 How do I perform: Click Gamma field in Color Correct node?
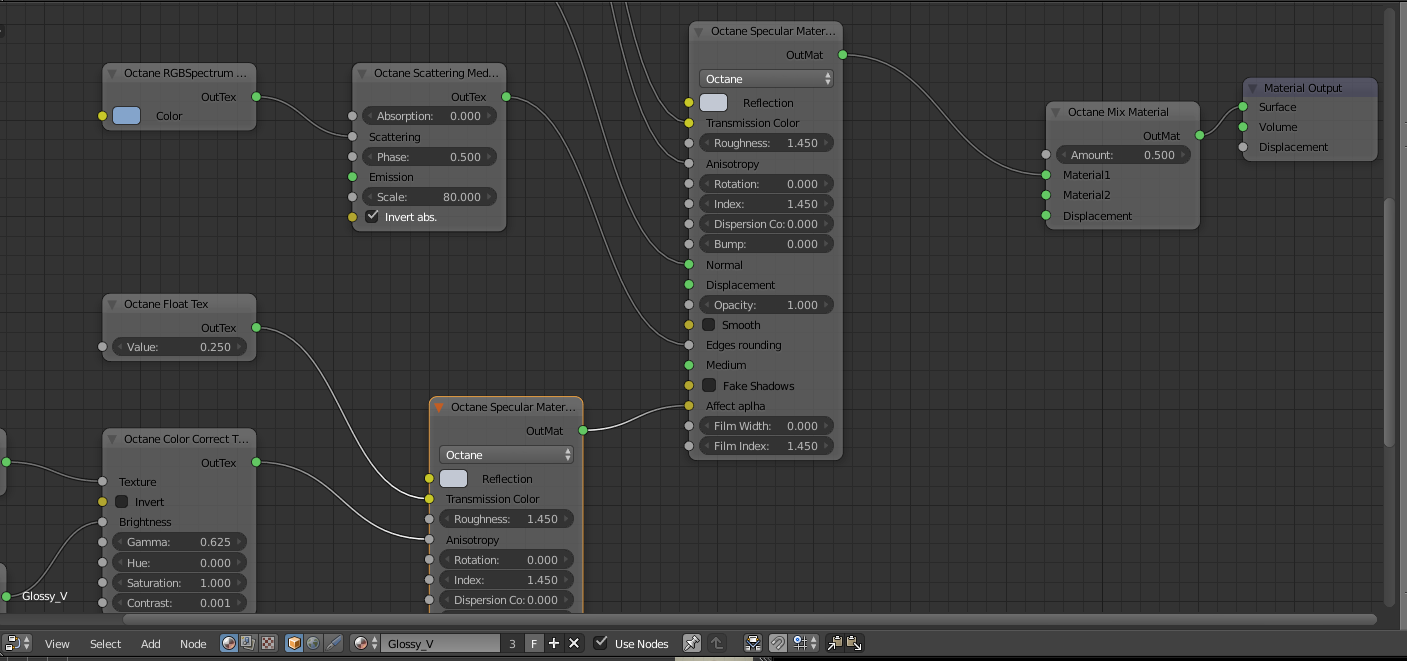(179, 542)
